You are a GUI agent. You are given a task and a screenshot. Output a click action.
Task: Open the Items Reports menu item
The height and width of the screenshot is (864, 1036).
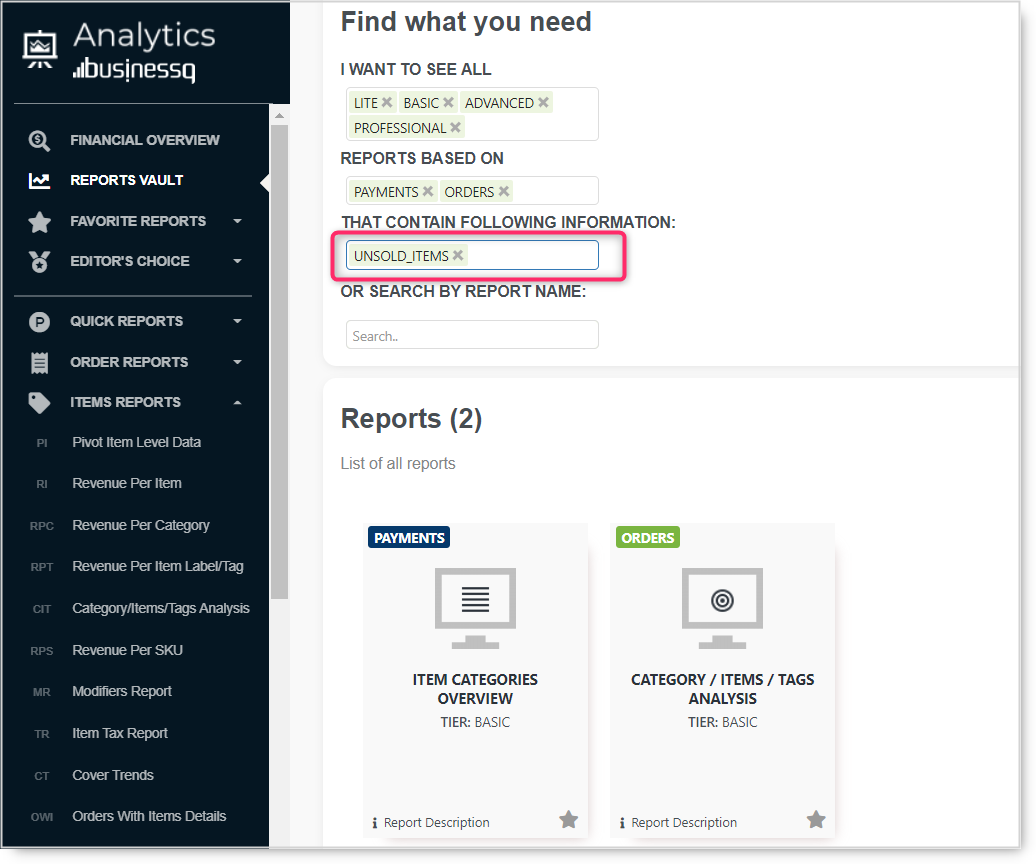(x=125, y=403)
